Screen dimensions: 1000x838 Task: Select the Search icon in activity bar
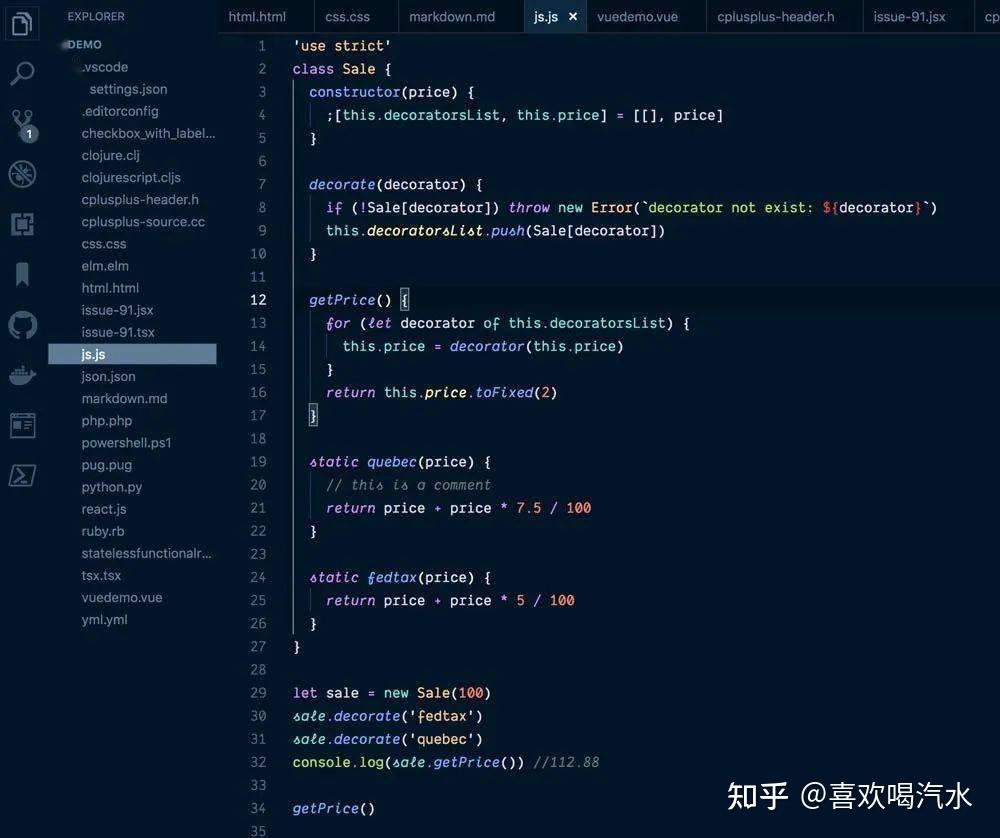point(22,74)
